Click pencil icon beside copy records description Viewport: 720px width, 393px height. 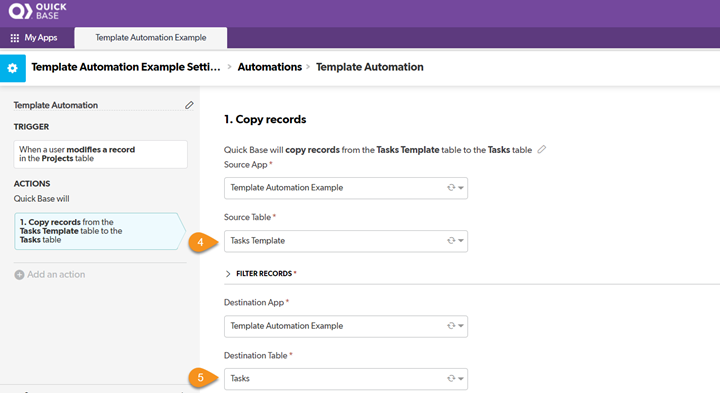pos(542,149)
